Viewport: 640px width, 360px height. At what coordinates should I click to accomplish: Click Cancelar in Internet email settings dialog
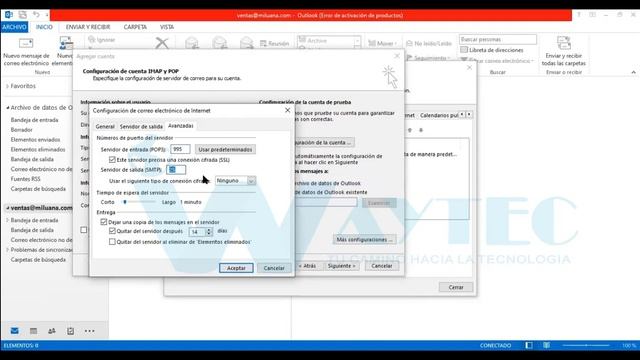coord(274,268)
